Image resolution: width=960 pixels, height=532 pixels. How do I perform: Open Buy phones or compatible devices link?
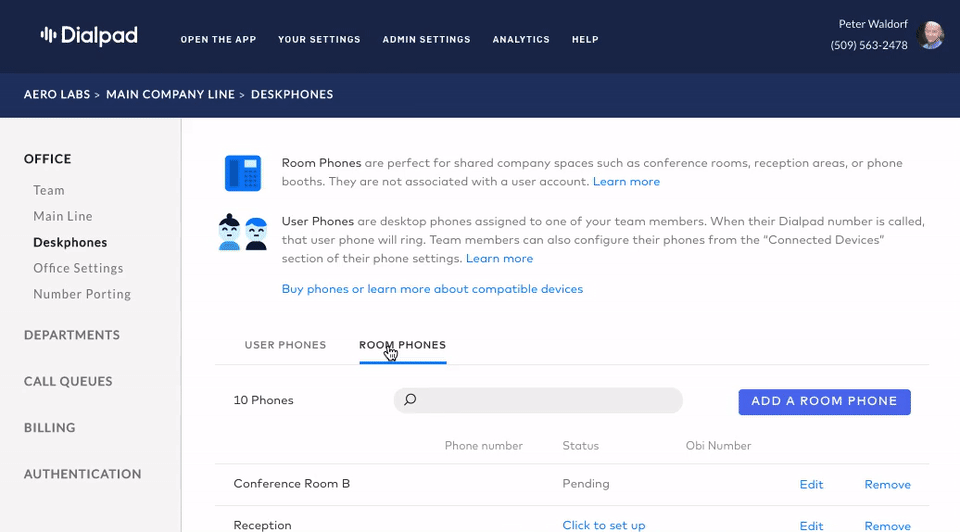[432, 289]
